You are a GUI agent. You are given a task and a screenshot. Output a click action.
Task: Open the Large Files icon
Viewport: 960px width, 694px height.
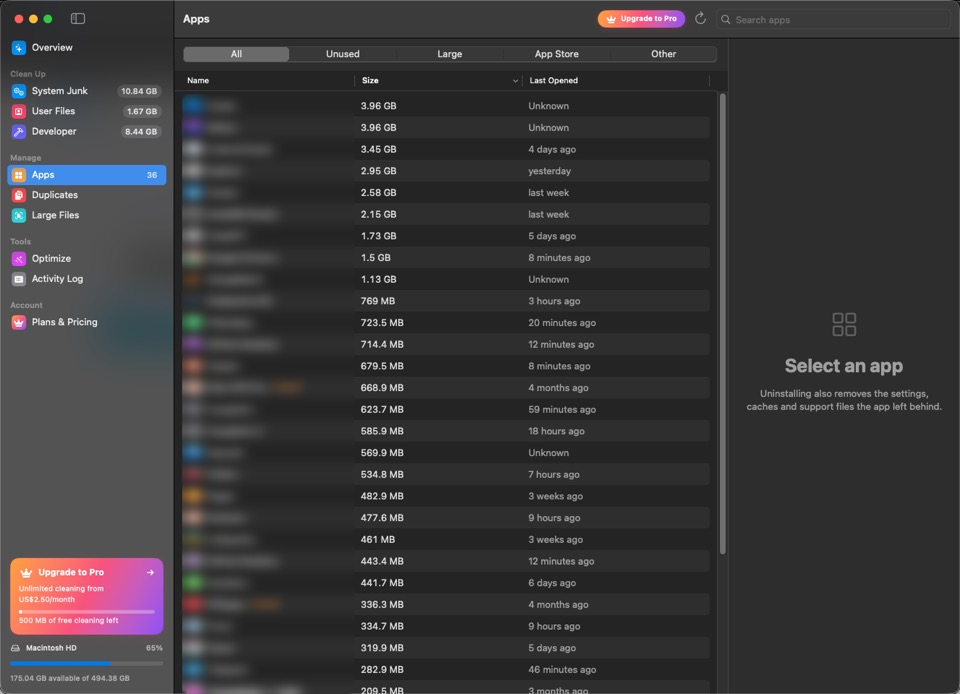coord(19,215)
